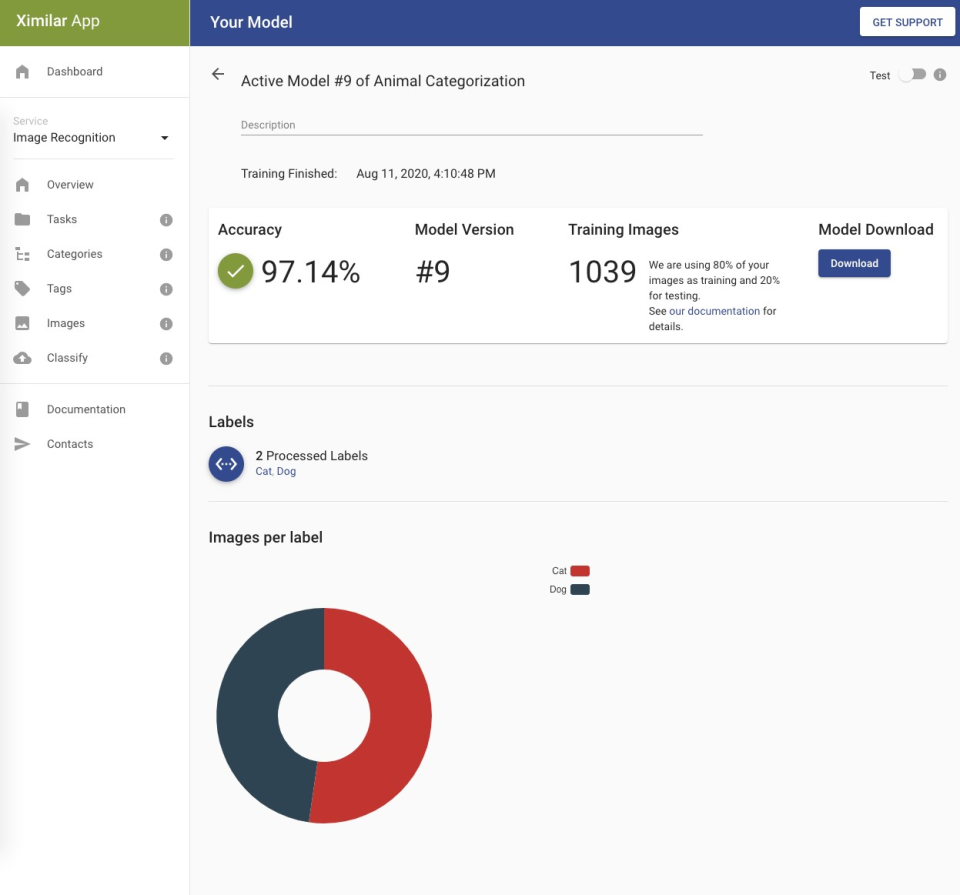The width and height of the screenshot is (960, 895).
Task: Open Contacts in the sidebar
Action: (x=94, y=444)
